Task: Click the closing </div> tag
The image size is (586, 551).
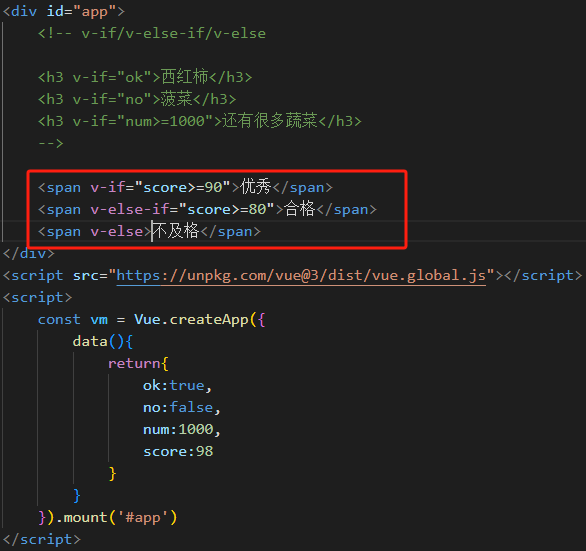Action: pos(29,253)
